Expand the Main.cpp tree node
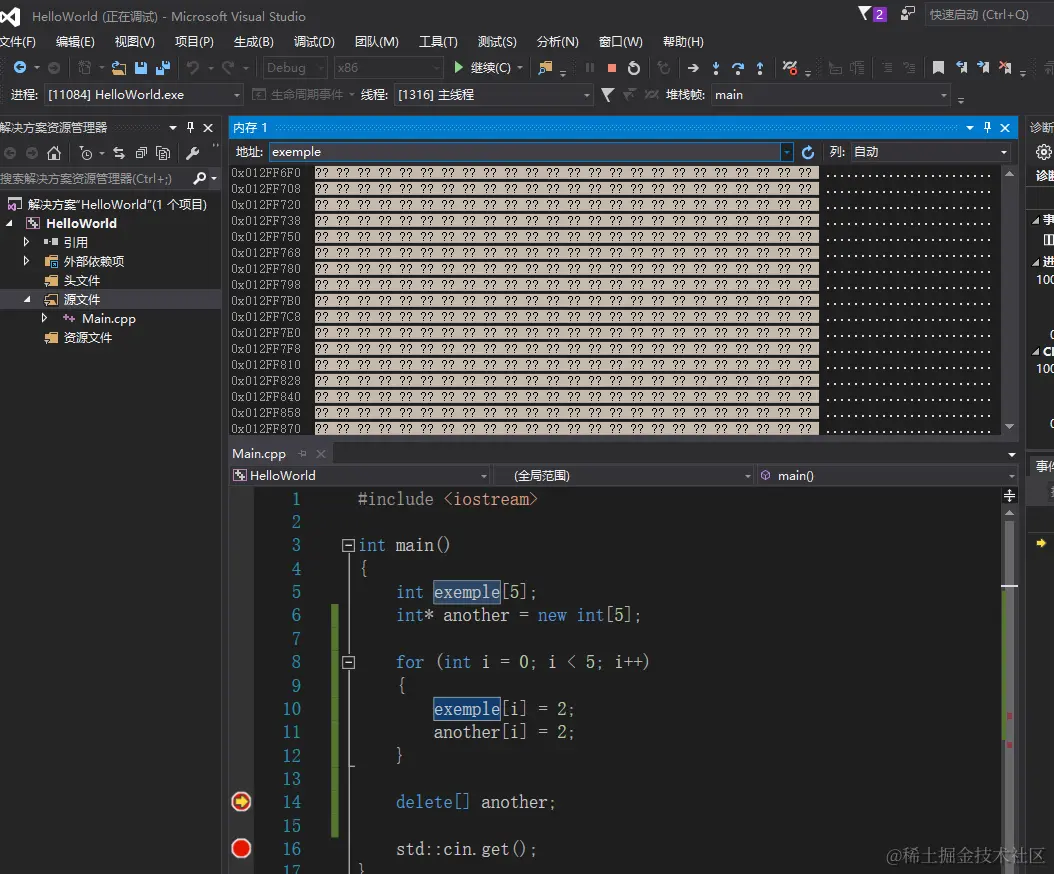Image resolution: width=1054 pixels, height=874 pixels. pyautogui.click(x=45, y=318)
